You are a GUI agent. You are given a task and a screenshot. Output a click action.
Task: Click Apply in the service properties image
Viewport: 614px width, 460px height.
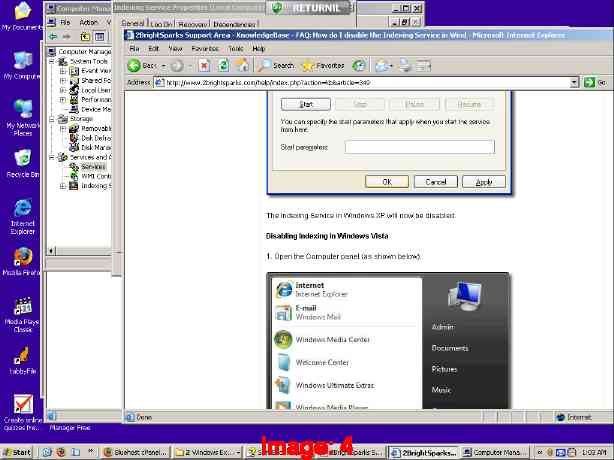484,182
